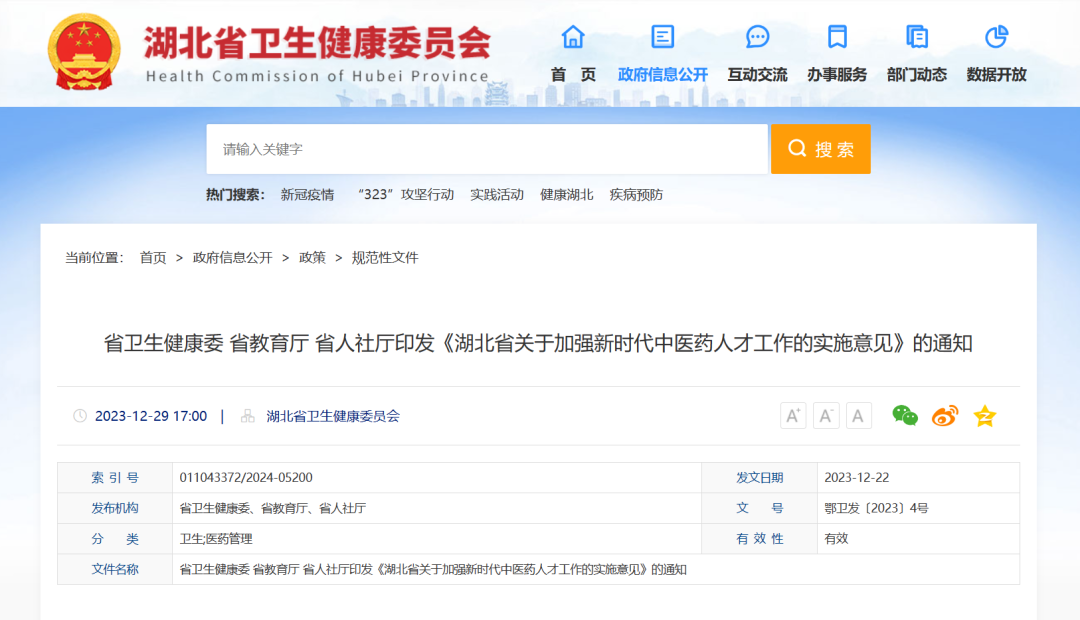Share article via WeChat icon
Image resolution: width=1080 pixels, height=620 pixels.
pyautogui.click(x=904, y=415)
